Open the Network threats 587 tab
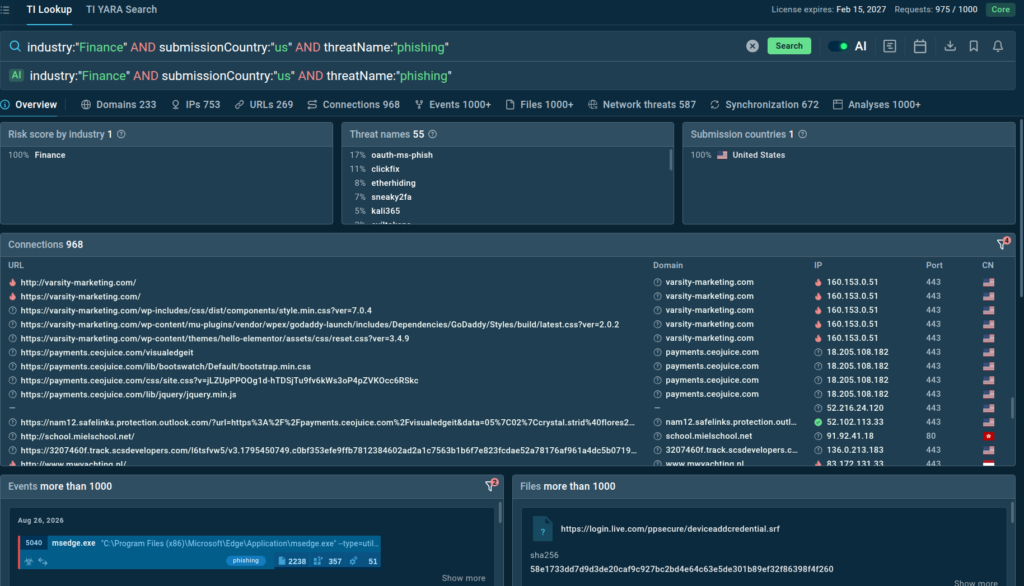 (x=642, y=105)
